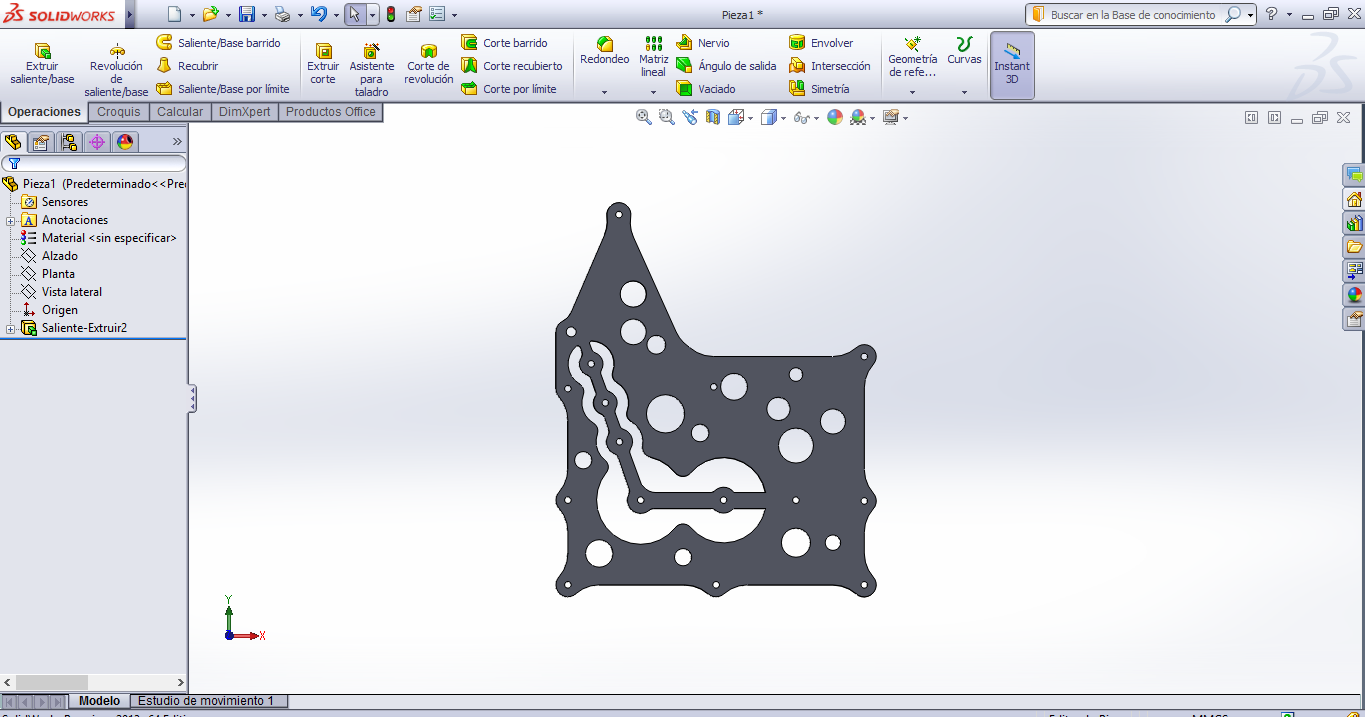Image resolution: width=1365 pixels, height=717 pixels.
Task: Click the Vaciado shell tool
Action: click(x=706, y=89)
